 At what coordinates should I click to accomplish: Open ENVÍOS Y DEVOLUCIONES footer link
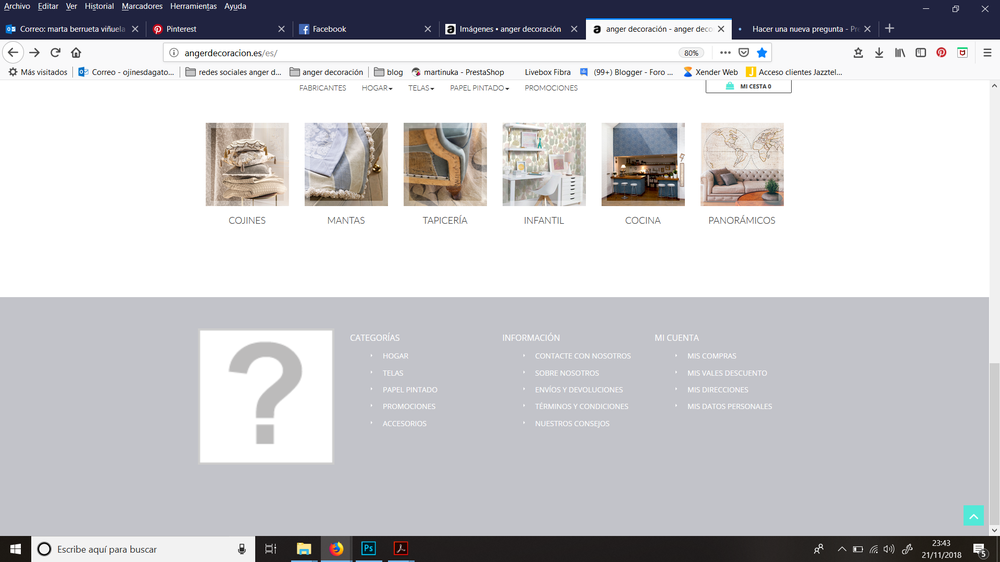coord(578,390)
